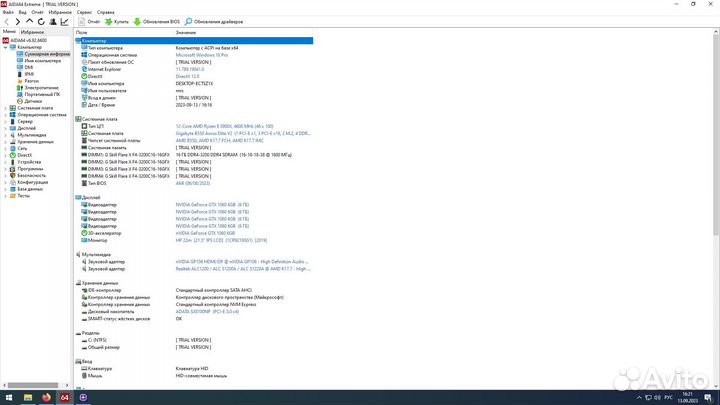The width and height of the screenshot is (720, 405).
Task: Select the DESKTOP-ECTSZ1X computer name value
Action: pos(194,84)
